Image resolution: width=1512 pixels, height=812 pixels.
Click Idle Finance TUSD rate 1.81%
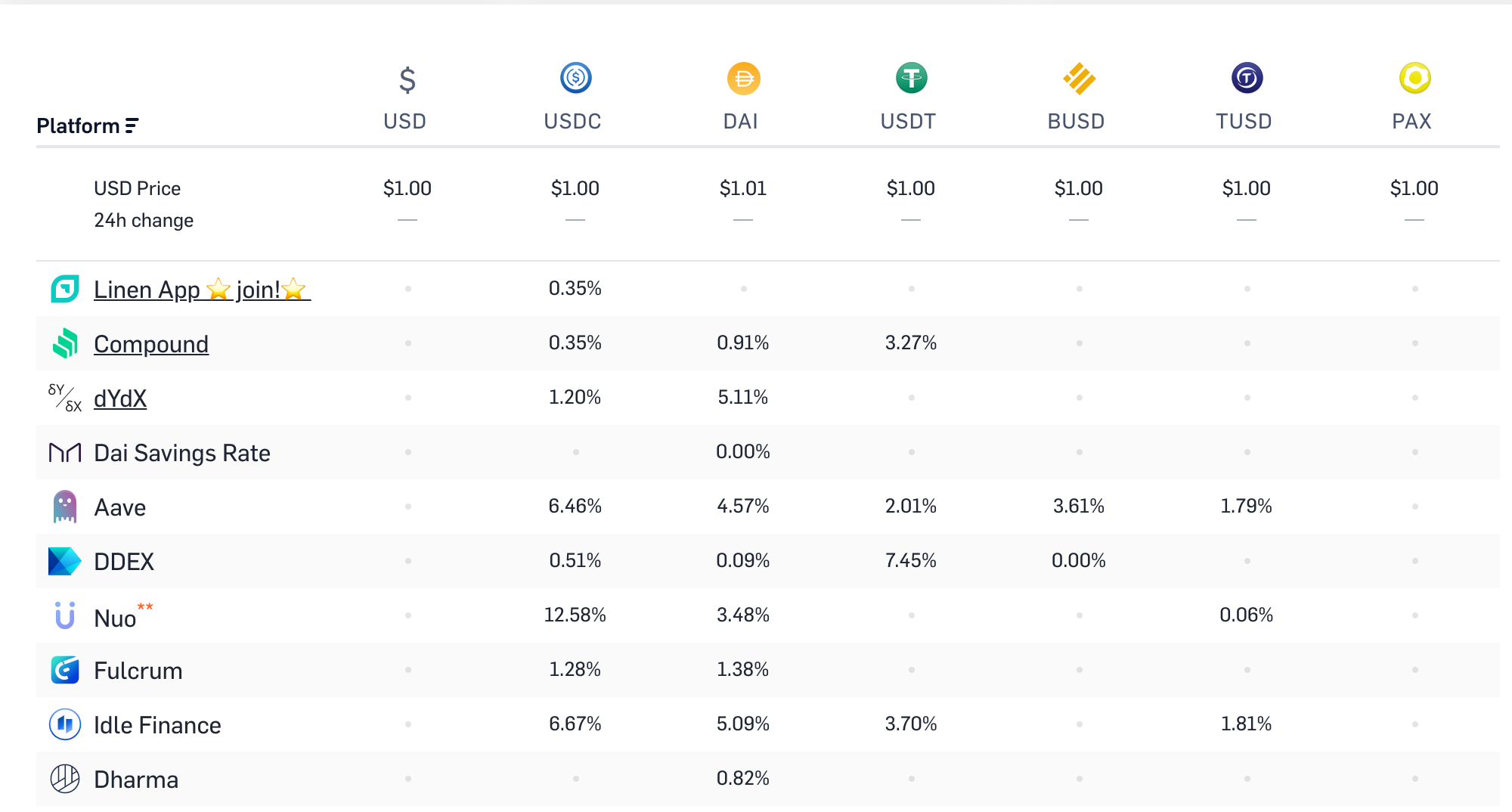1247,724
